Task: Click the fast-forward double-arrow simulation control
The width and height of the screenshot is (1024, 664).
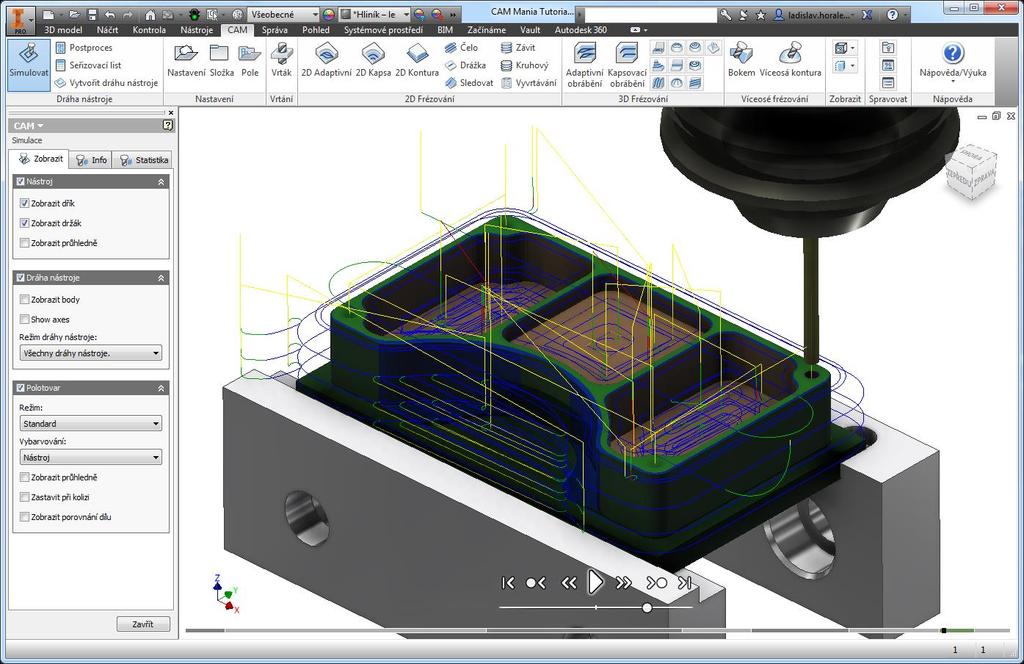Action: click(x=624, y=583)
